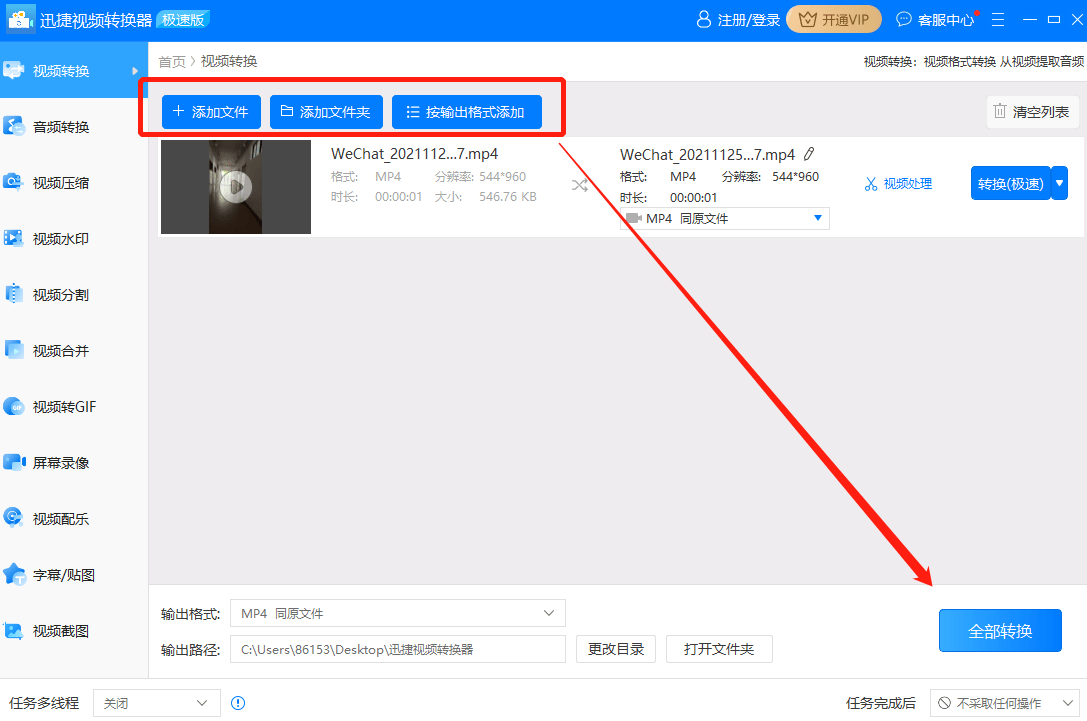Viewport: 1087px width, 721px height.
Task: Click the info icon beside multithreading setting
Action: (x=238, y=703)
